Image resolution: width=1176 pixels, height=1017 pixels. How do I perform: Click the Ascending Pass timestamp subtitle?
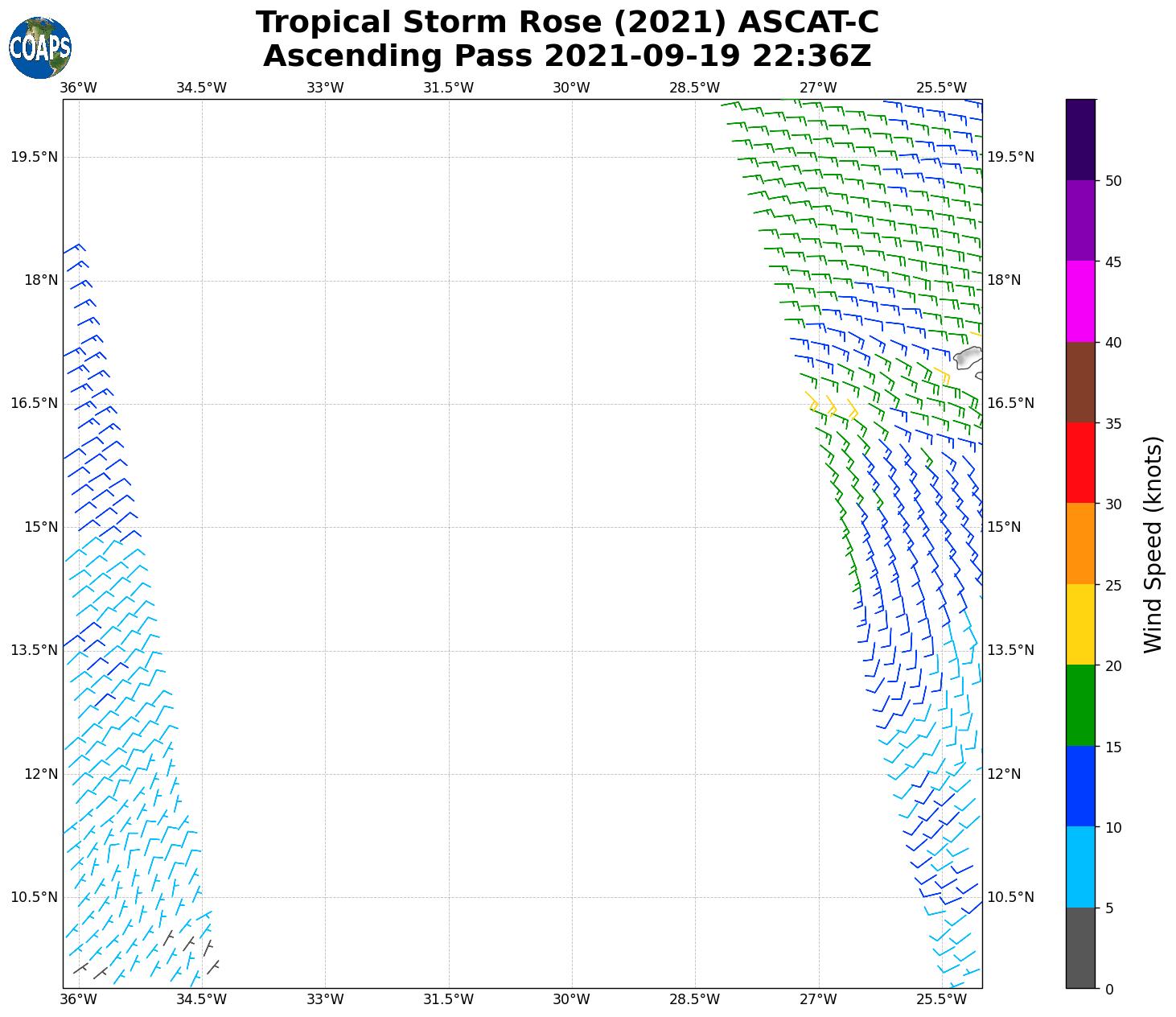pos(567,56)
